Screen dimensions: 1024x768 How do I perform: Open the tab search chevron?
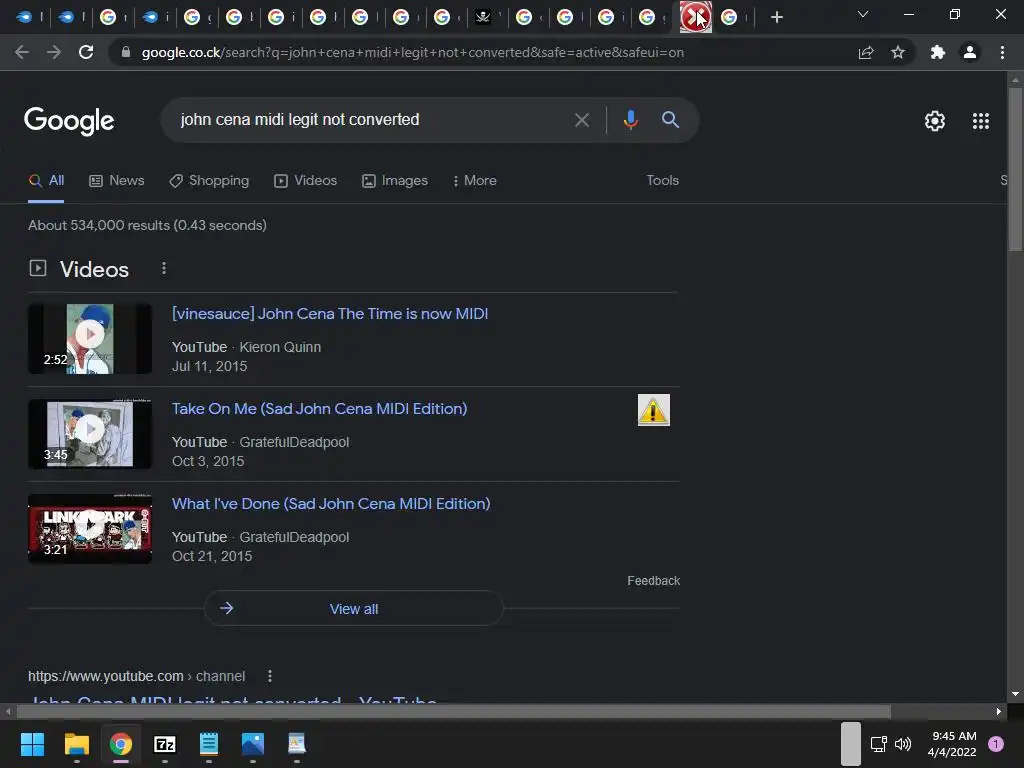pyautogui.click(x=863, y=14)
